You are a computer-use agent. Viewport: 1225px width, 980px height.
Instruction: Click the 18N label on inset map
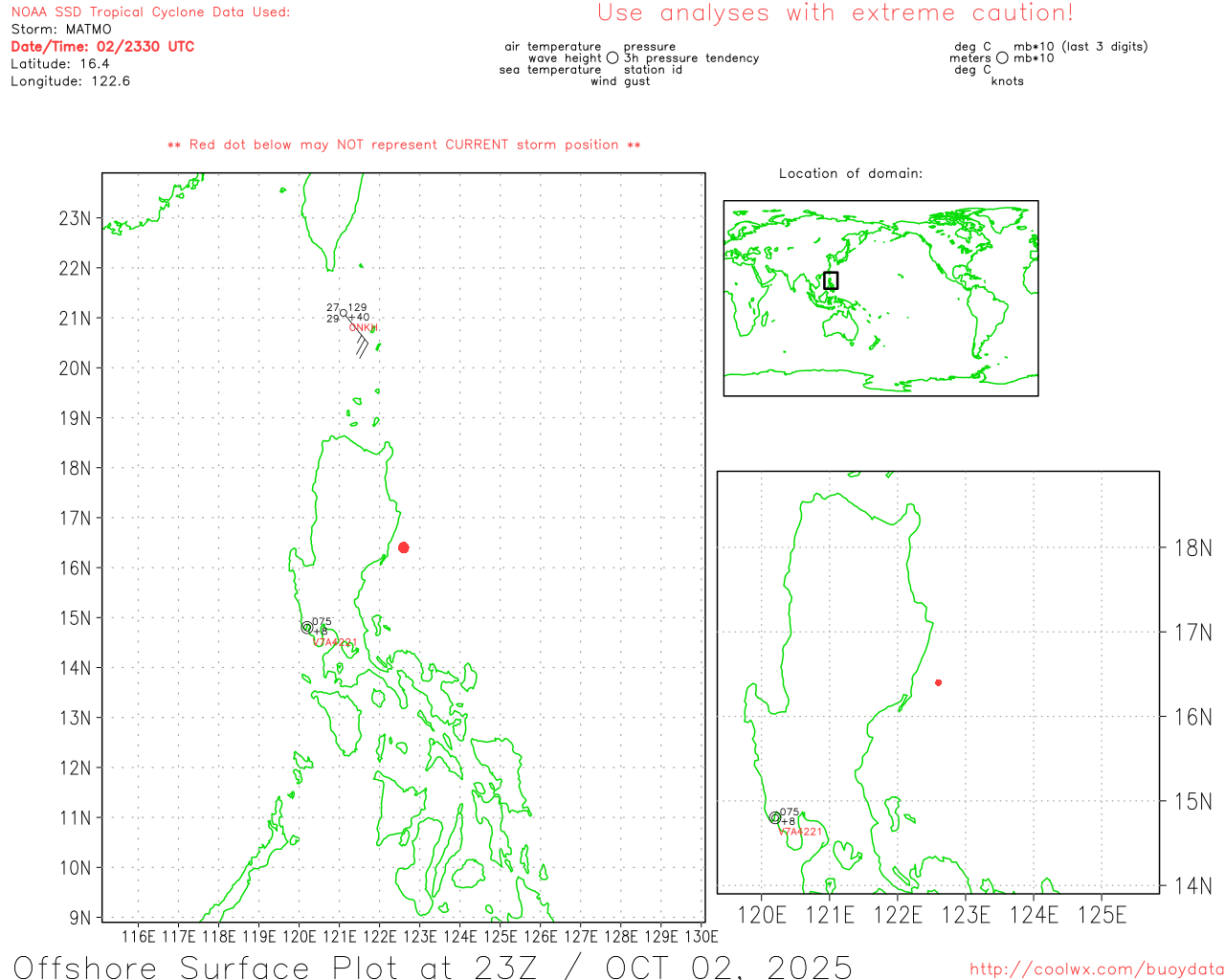pos(1192,548)
